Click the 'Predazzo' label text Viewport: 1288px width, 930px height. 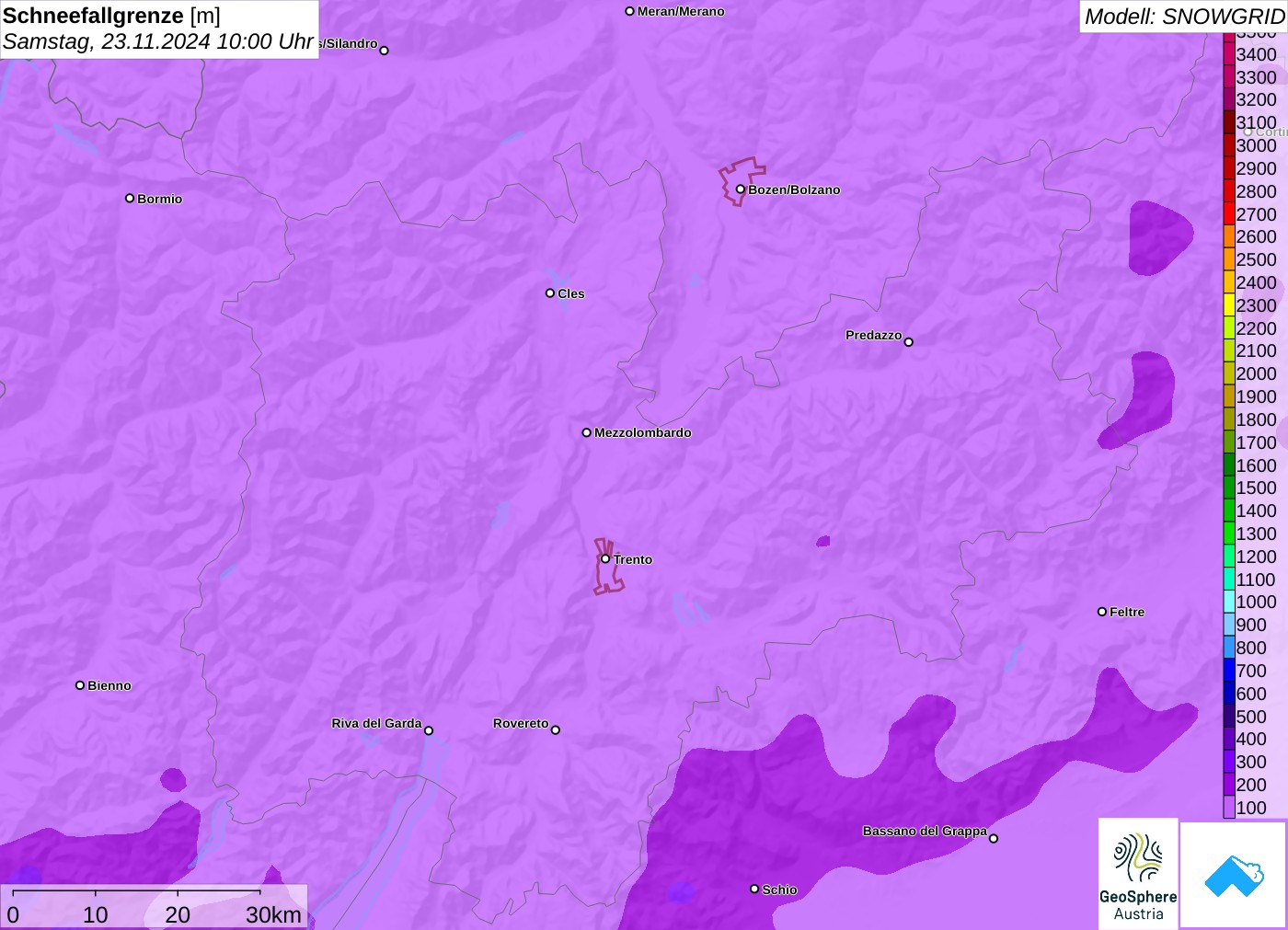pyautogui.click(x=874, y=335)
